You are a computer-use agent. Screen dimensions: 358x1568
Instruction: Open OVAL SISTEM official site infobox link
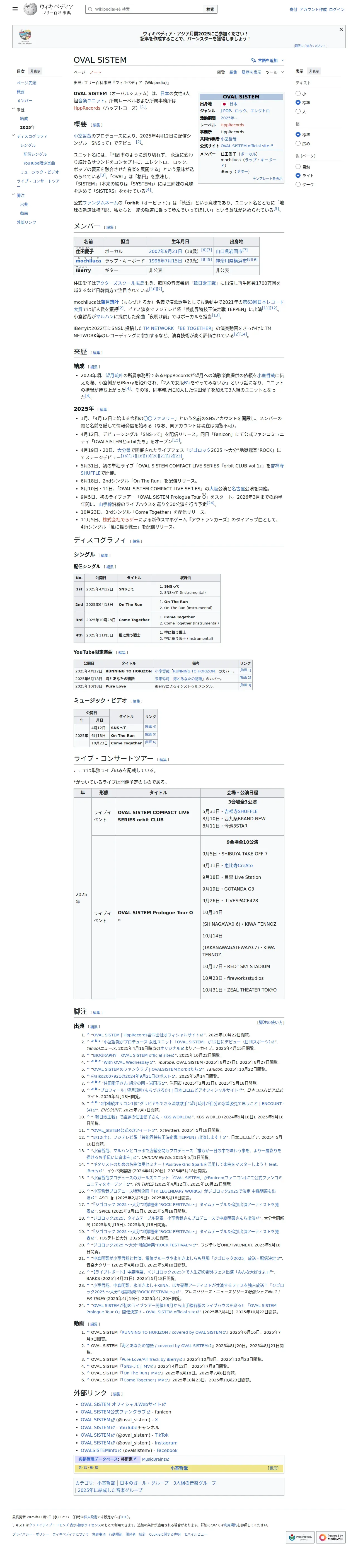(246, 146)
